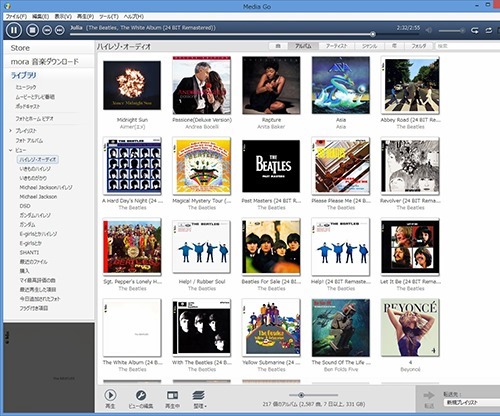Open the 表示(V) menu

(63, 16)
